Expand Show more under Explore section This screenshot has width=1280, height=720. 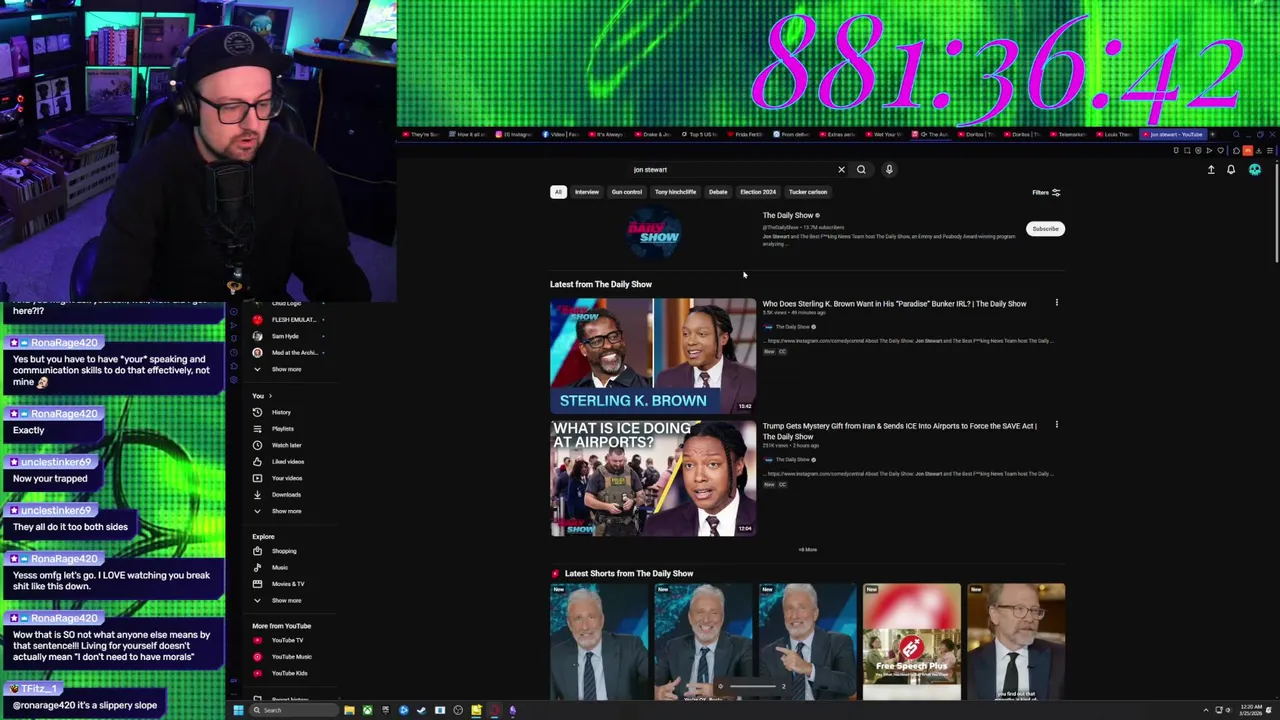(x=286, y=601)
